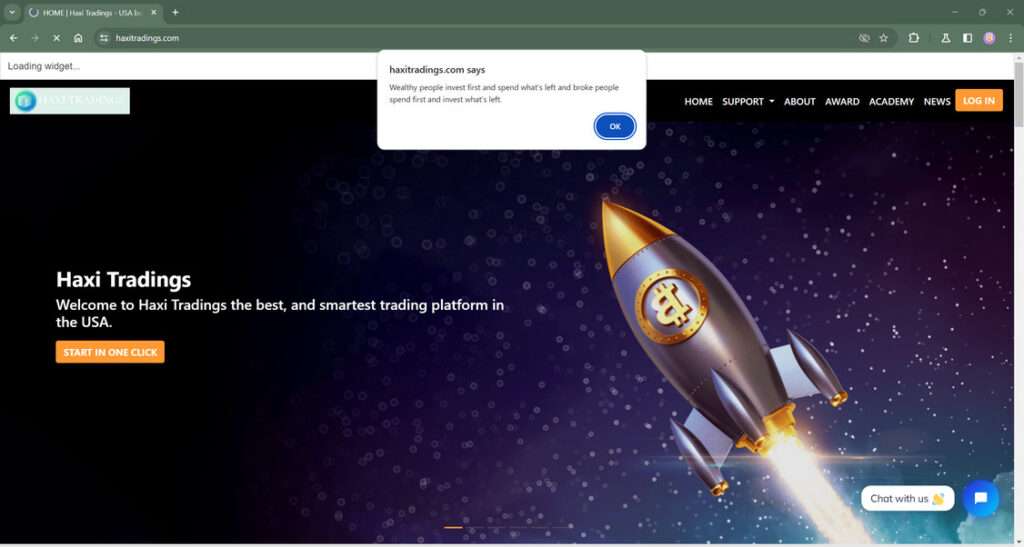Click the blue chat bubble icon
The width and height of the screenshot is (1024, 547).
pyautogui.click(x=980, y=498)
